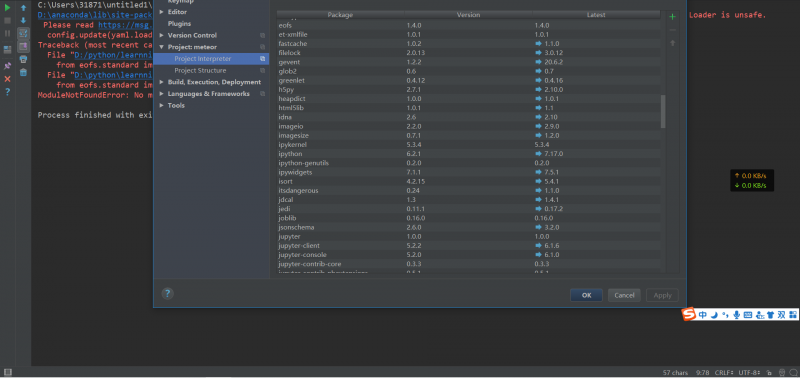The image size is (800, 378).
Task: Toggle file read-only lock icon in status bar
Action: tap(769, 372)
